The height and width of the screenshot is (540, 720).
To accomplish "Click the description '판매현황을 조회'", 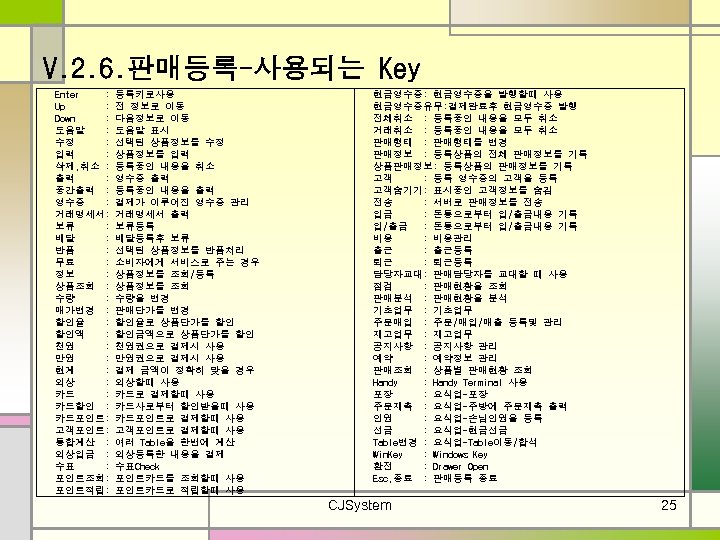I will point(470,286).
